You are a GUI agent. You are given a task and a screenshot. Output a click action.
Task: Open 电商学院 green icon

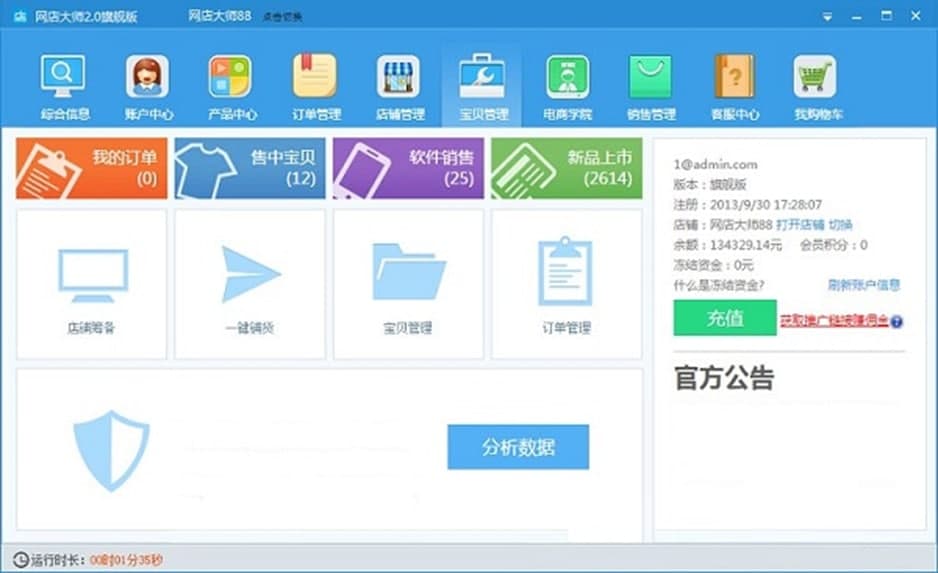[x=567, y=76]
